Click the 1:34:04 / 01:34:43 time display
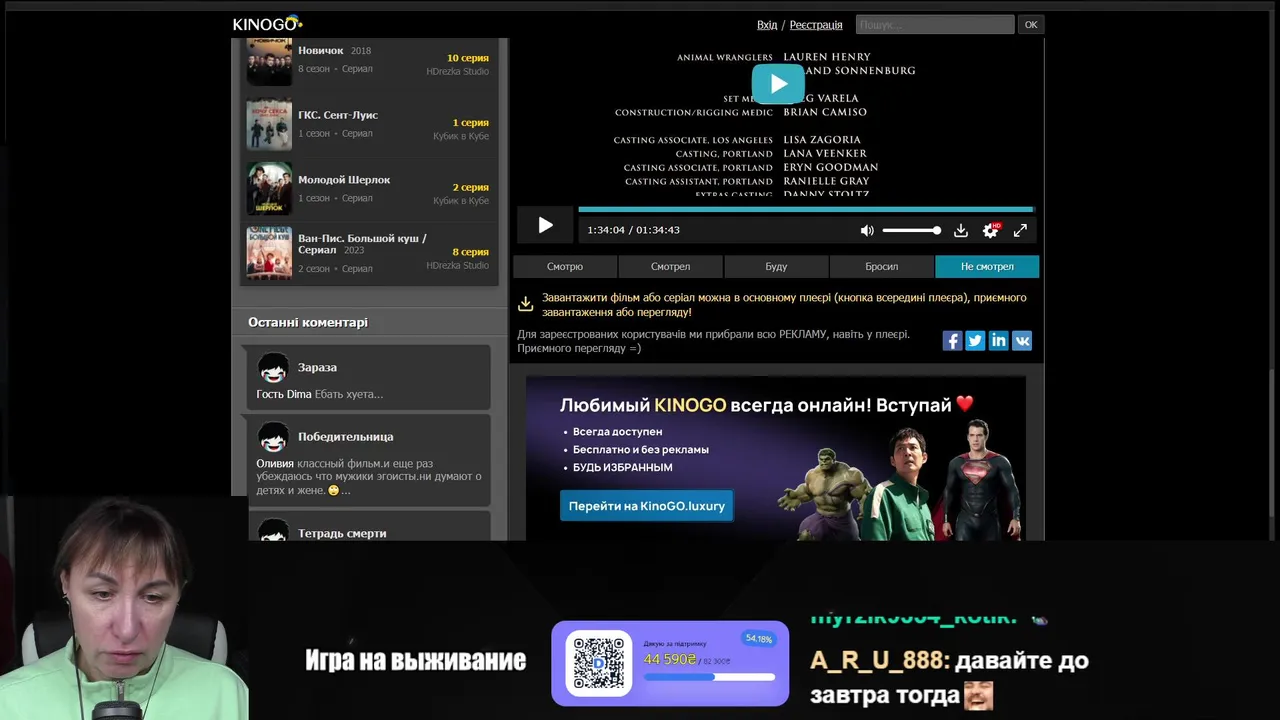This screenshot has width=1280, height=720. coord(634,230)
